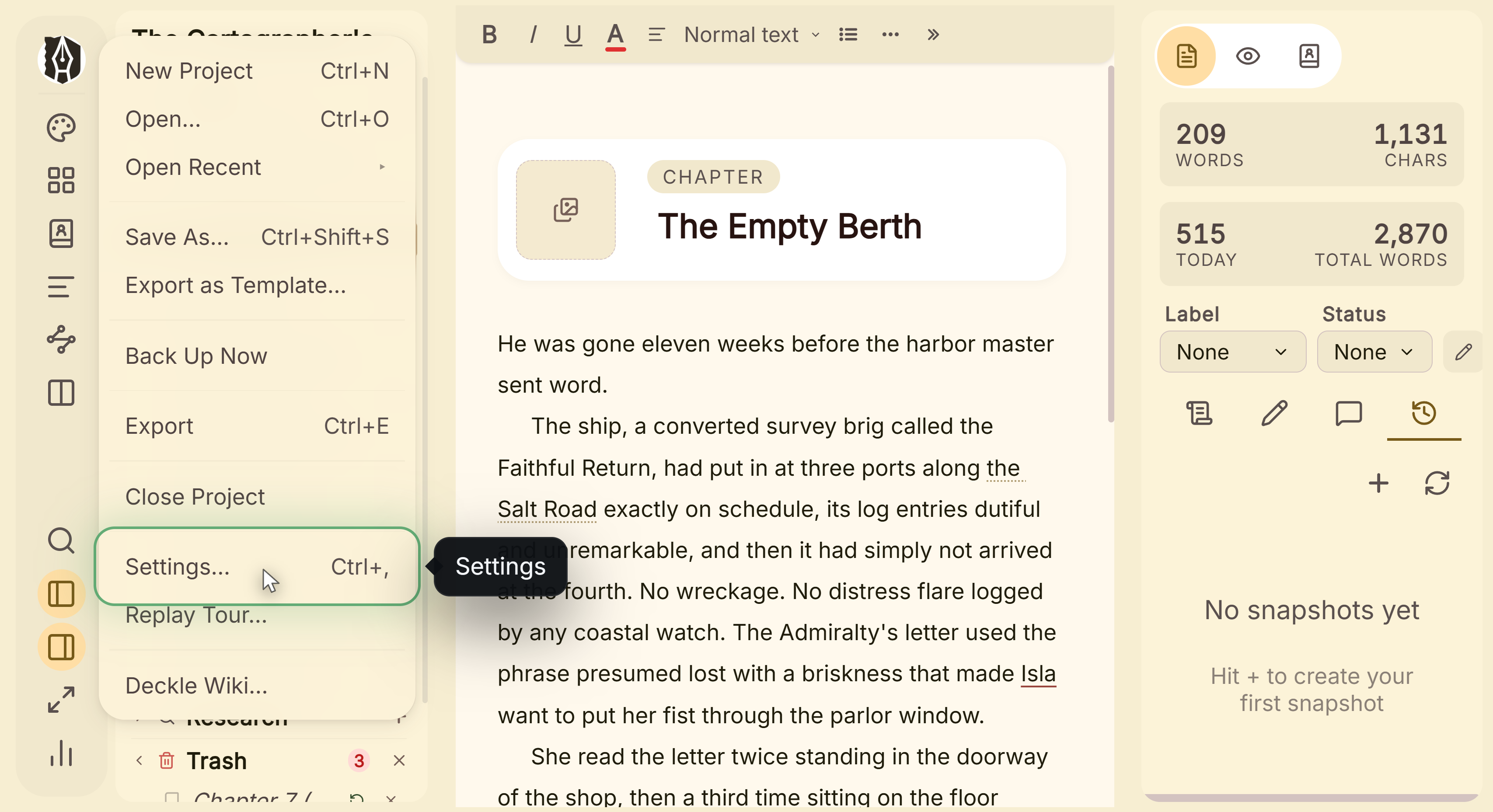Open the plot timeline branch icon
Image resolution: width=1493 pixels, height=812 pixels.
61,340
